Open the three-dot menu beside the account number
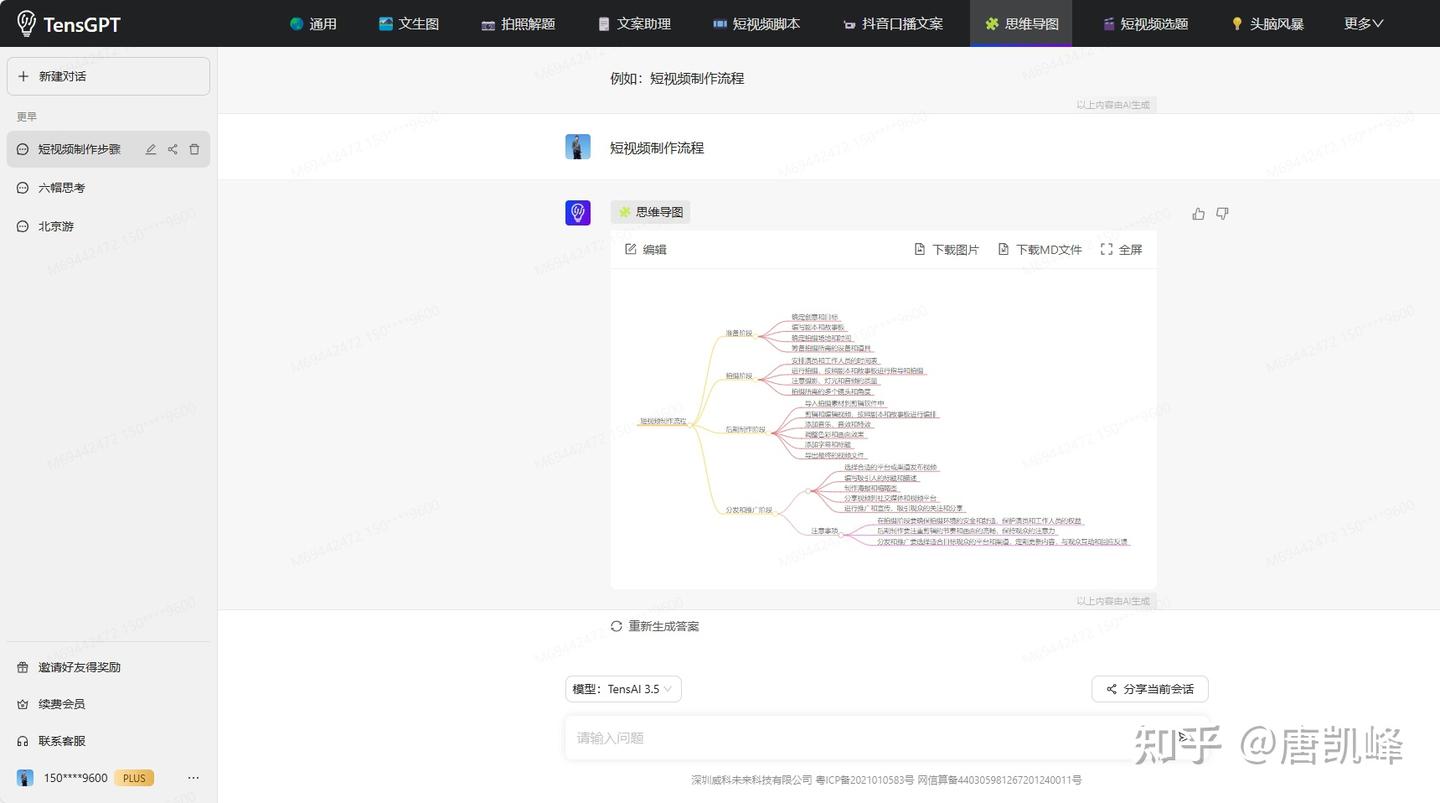 194,778
